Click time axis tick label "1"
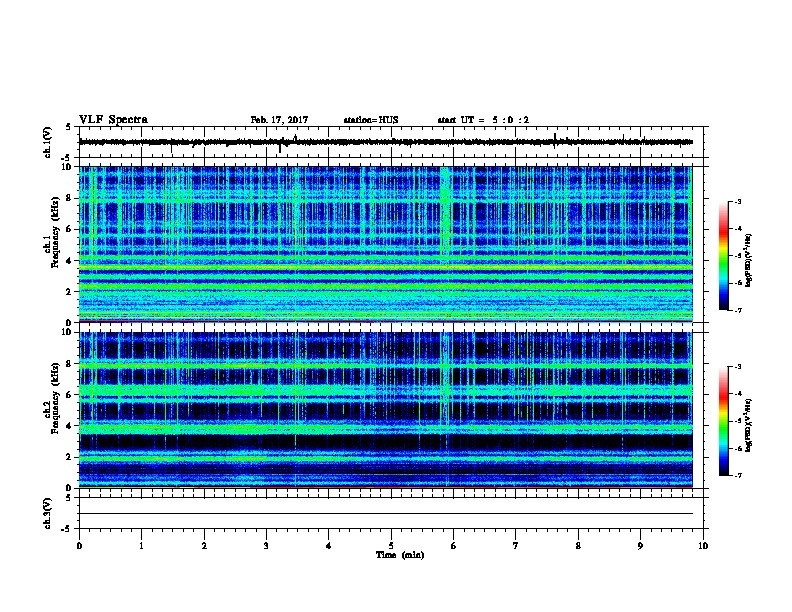This screenshot has height=612, width=792. point(141,546)
